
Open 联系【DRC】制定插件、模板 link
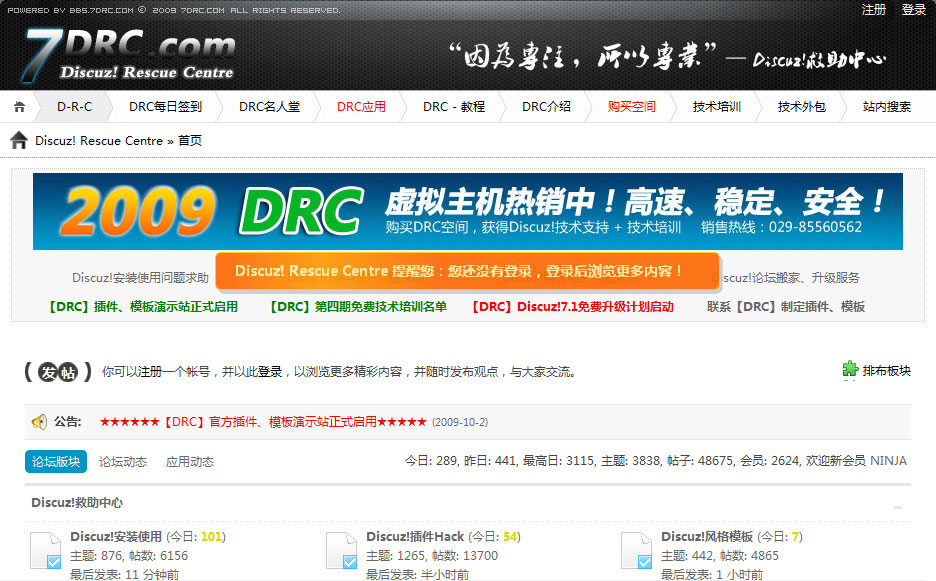(786, 307)
